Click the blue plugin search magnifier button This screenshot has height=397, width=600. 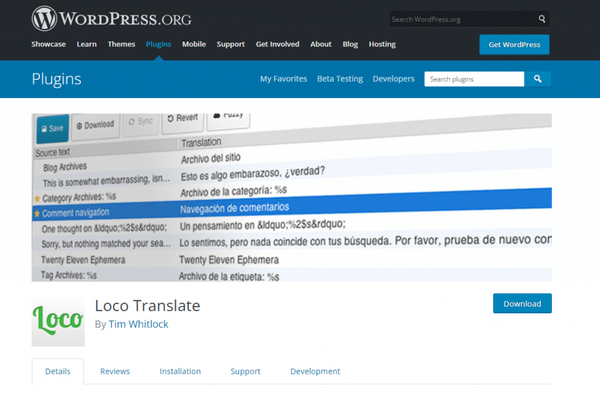(538, 79)
